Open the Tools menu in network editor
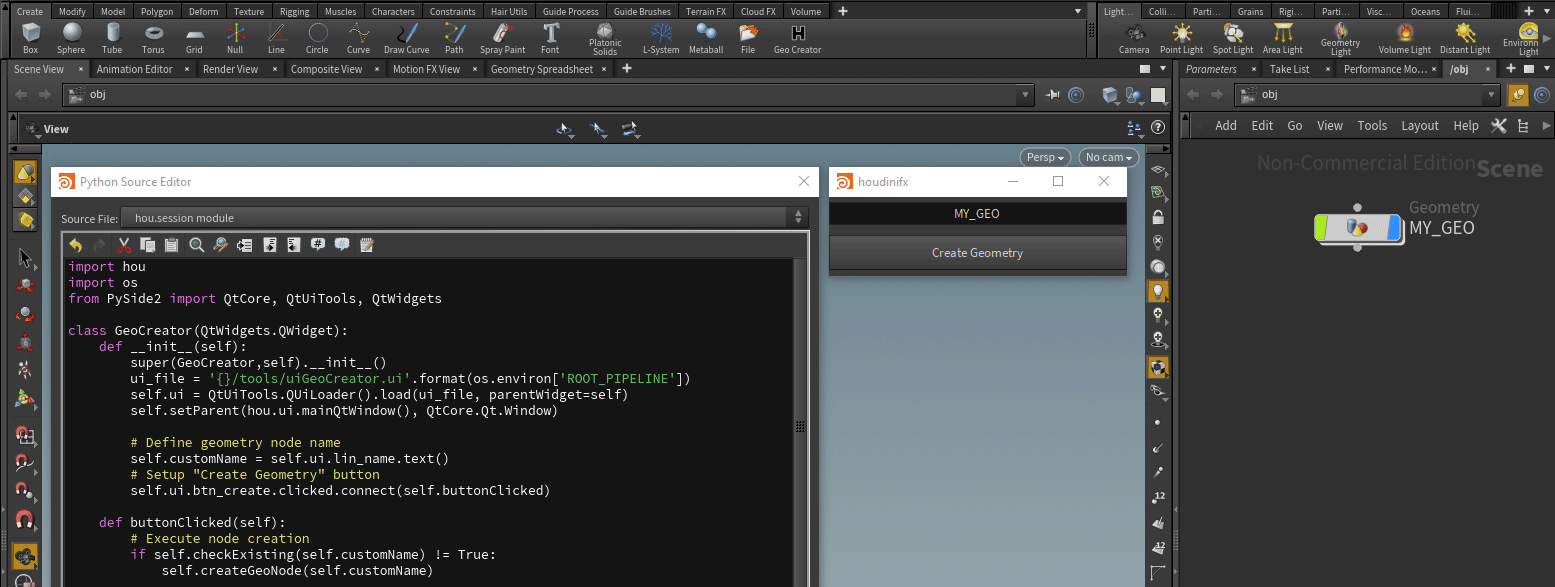Viewport: 1555px width, 587px height. (x=1372, y=126)
